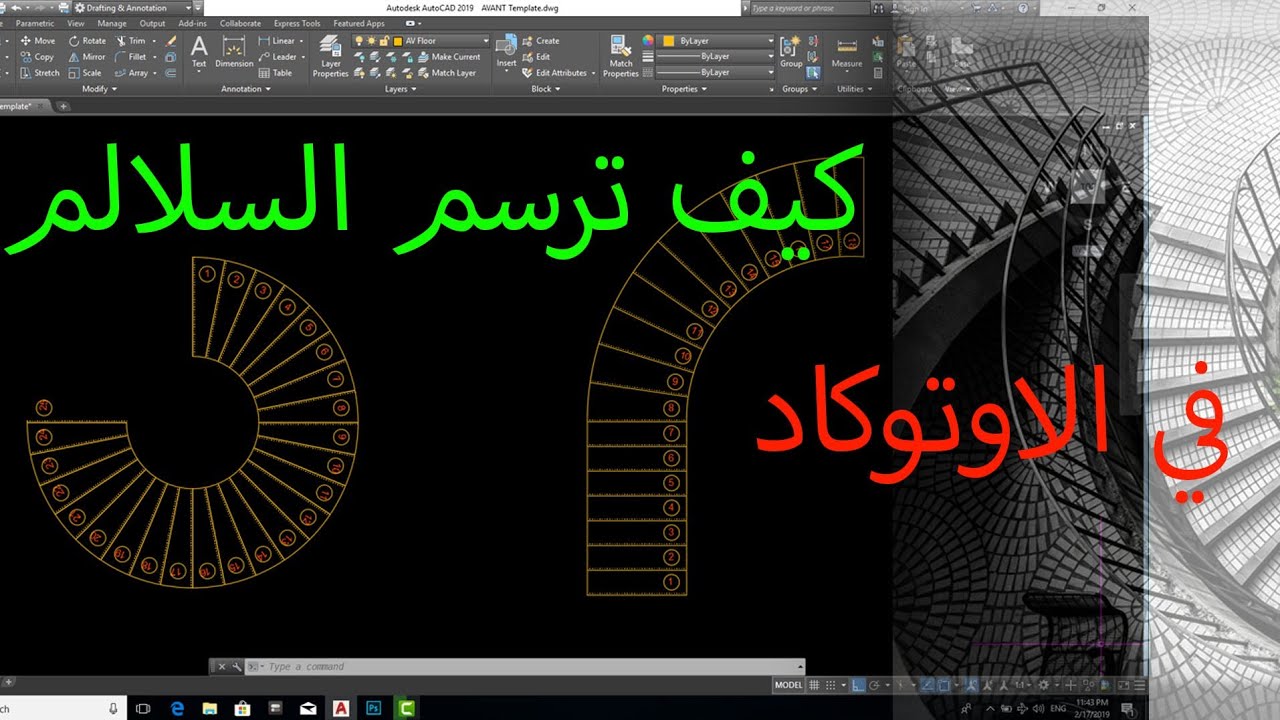
Task: Click Make Current layer button
Action: (x=447, y=57)
